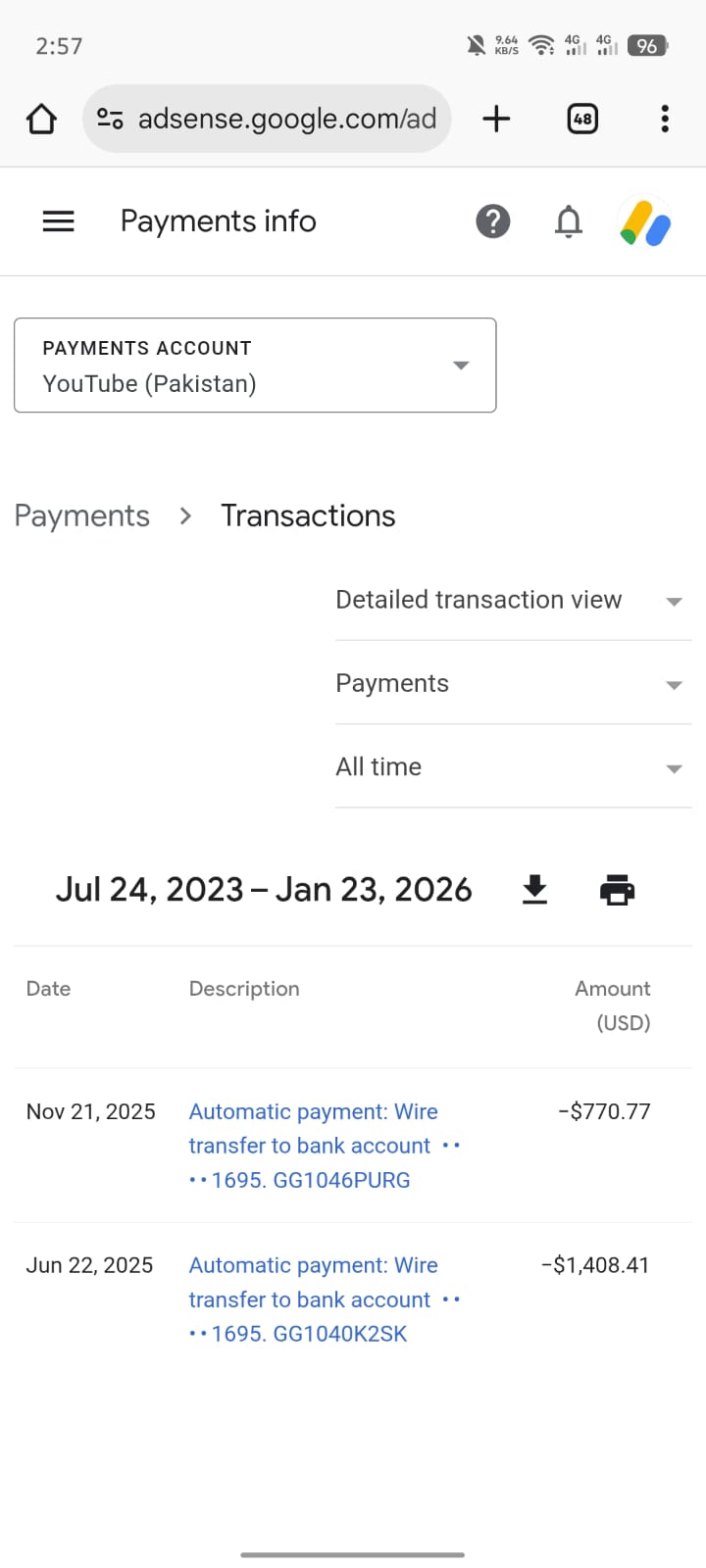Open the tab switcher showing 48 tabs
Image resolution: width=706 pixels, height=1568 pixels.
point(582,120)
